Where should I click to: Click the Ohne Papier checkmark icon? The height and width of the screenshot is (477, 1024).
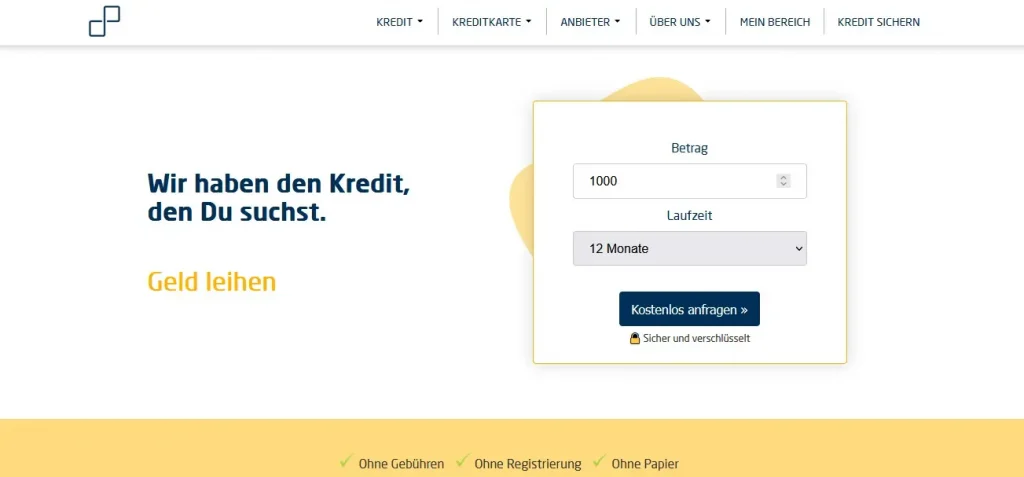click(x=599, y=462)
